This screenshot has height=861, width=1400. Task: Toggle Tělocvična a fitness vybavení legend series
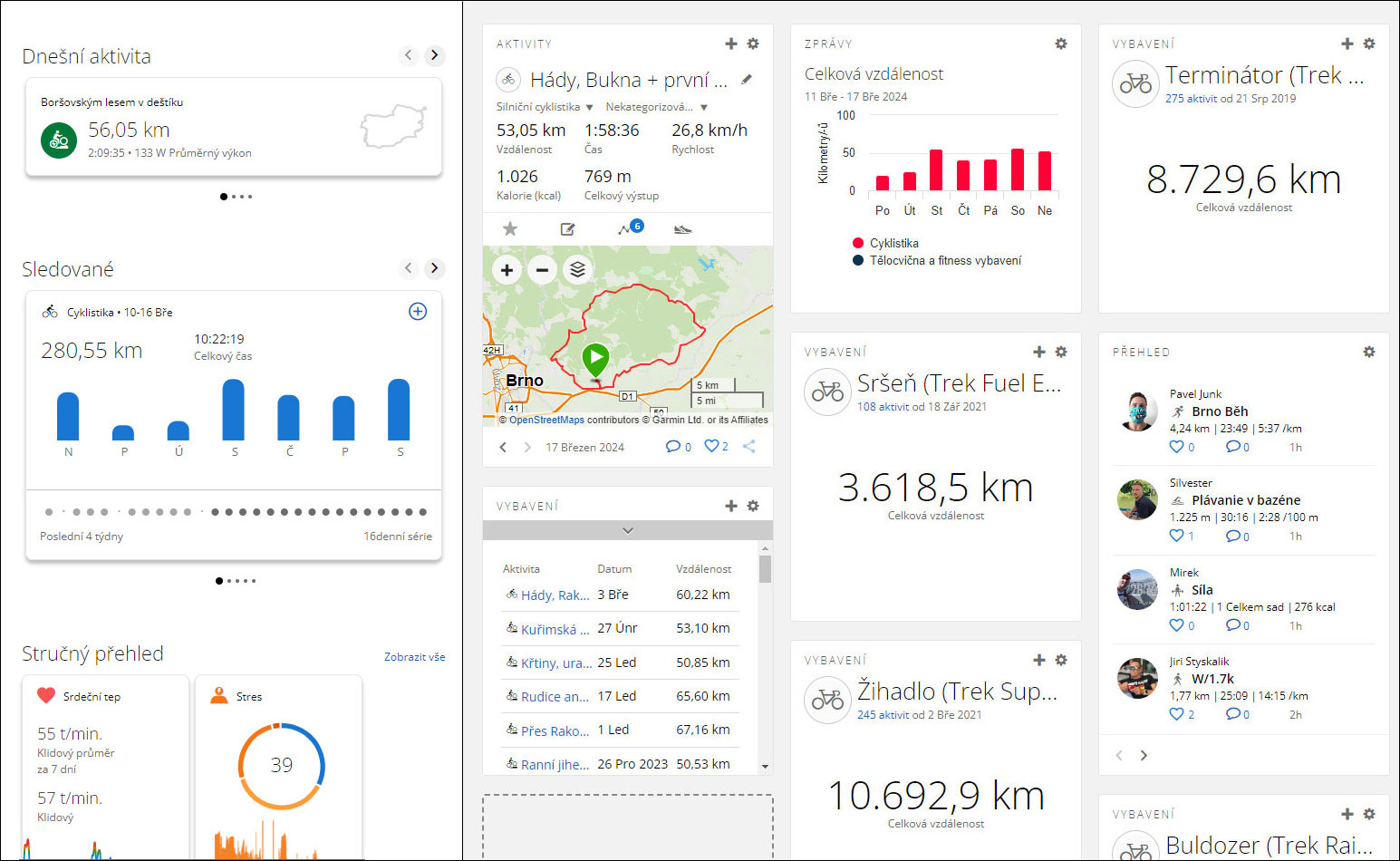tap(945, 260)
